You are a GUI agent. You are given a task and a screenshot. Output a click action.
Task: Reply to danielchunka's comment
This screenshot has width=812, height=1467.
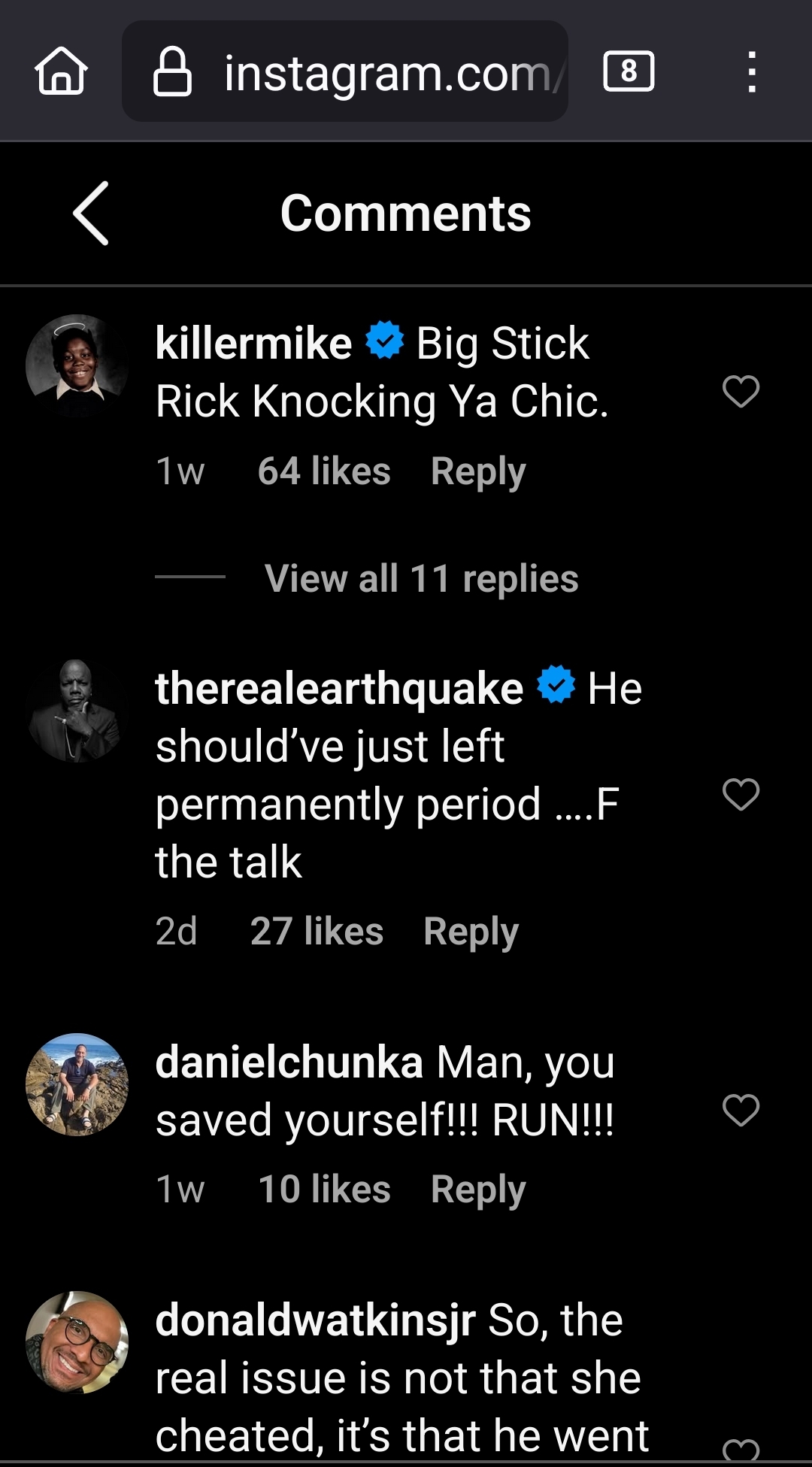point(478,1190)
